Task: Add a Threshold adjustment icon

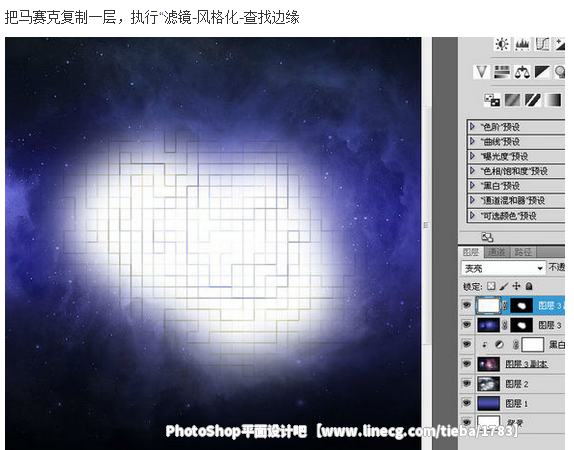Action: tap(533, 100)
